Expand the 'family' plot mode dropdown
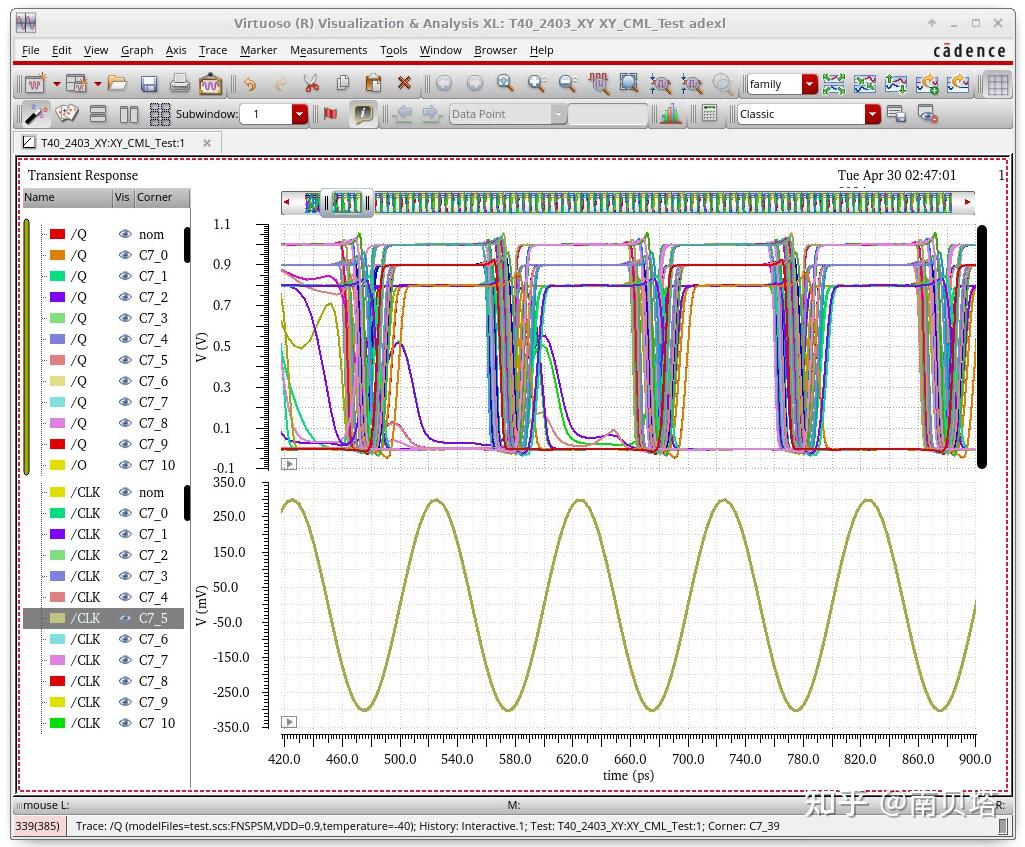The image size is (1025, 847). [809, 84]
